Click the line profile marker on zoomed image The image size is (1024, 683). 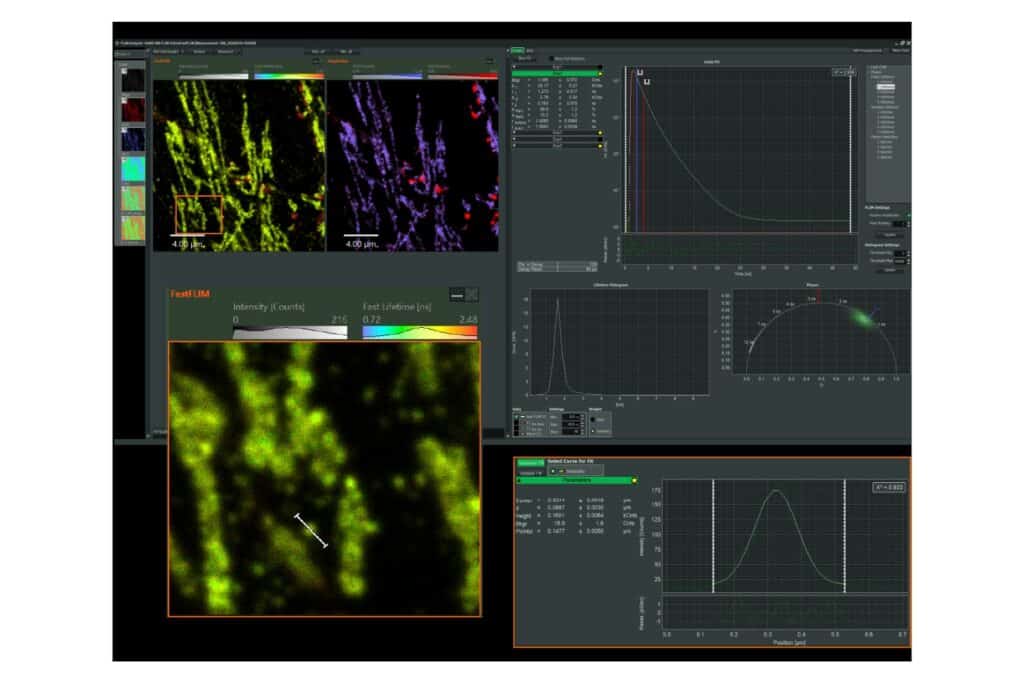pos(311,530)
